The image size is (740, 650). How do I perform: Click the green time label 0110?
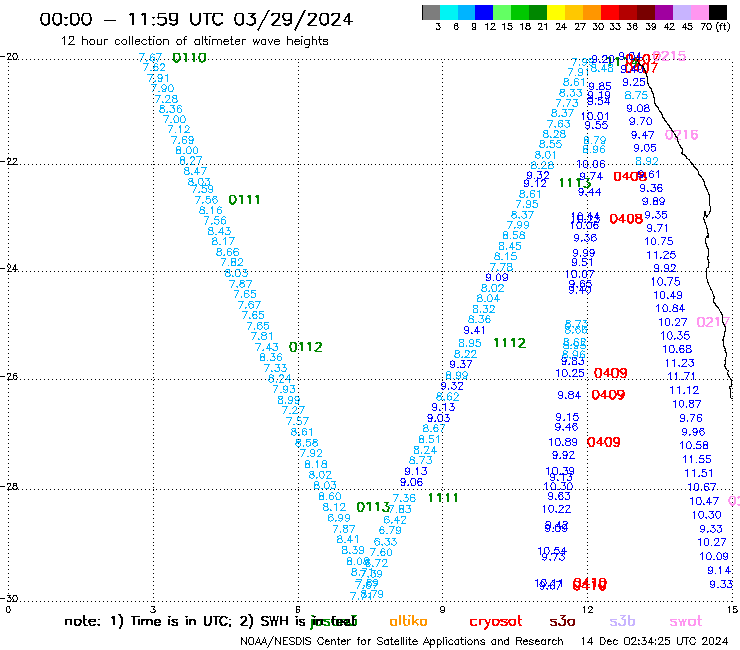[x=189, y=58]
